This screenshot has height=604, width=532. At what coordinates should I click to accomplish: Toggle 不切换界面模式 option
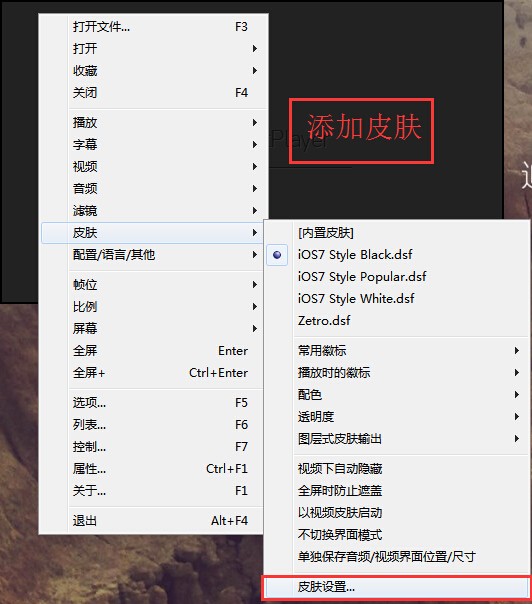pos(397,534)
